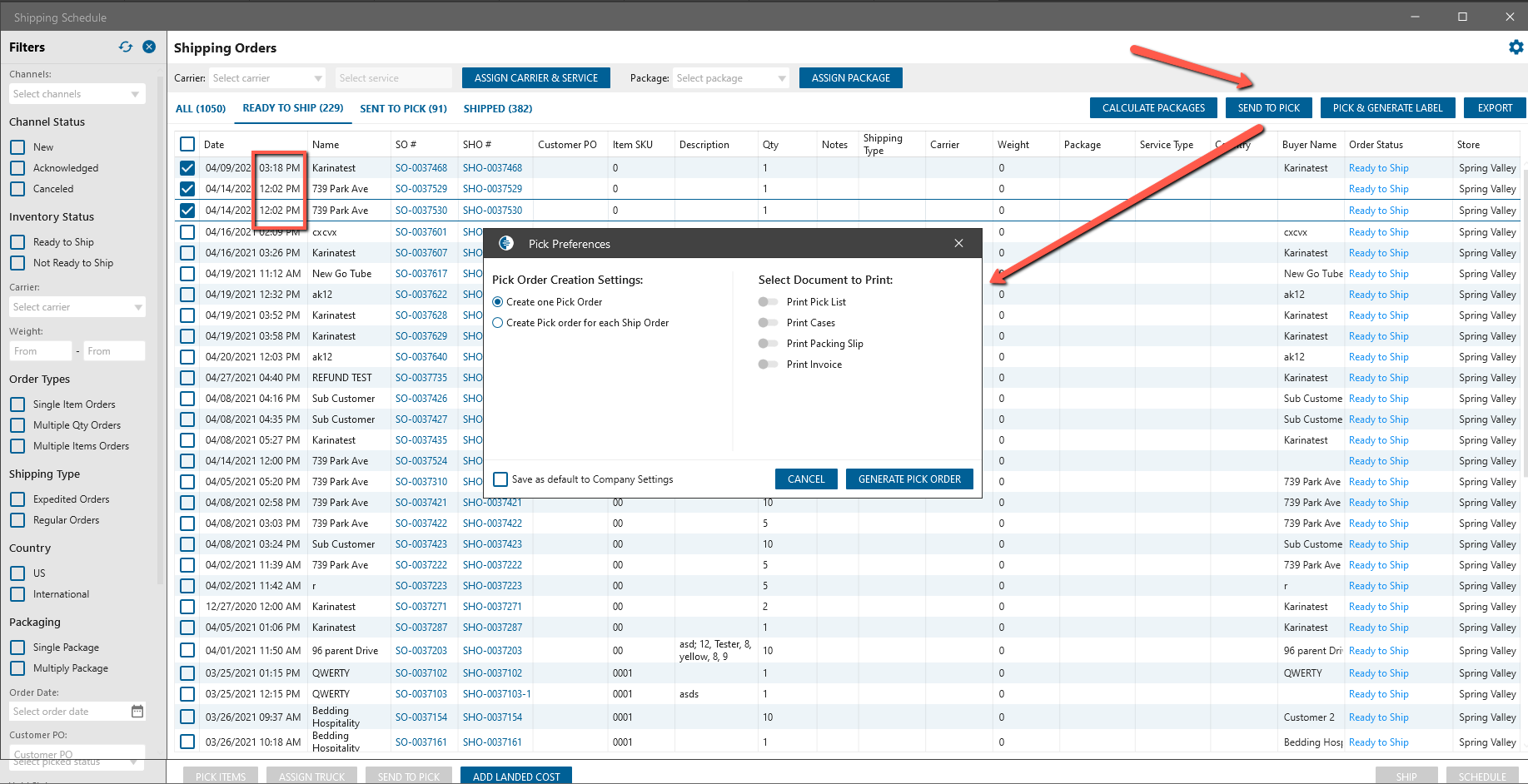Open the Filters carrier dropdown
Image resolution: width=1528 pixels, height=784 pixels.
pyautogui.click(x=77, y=307)
